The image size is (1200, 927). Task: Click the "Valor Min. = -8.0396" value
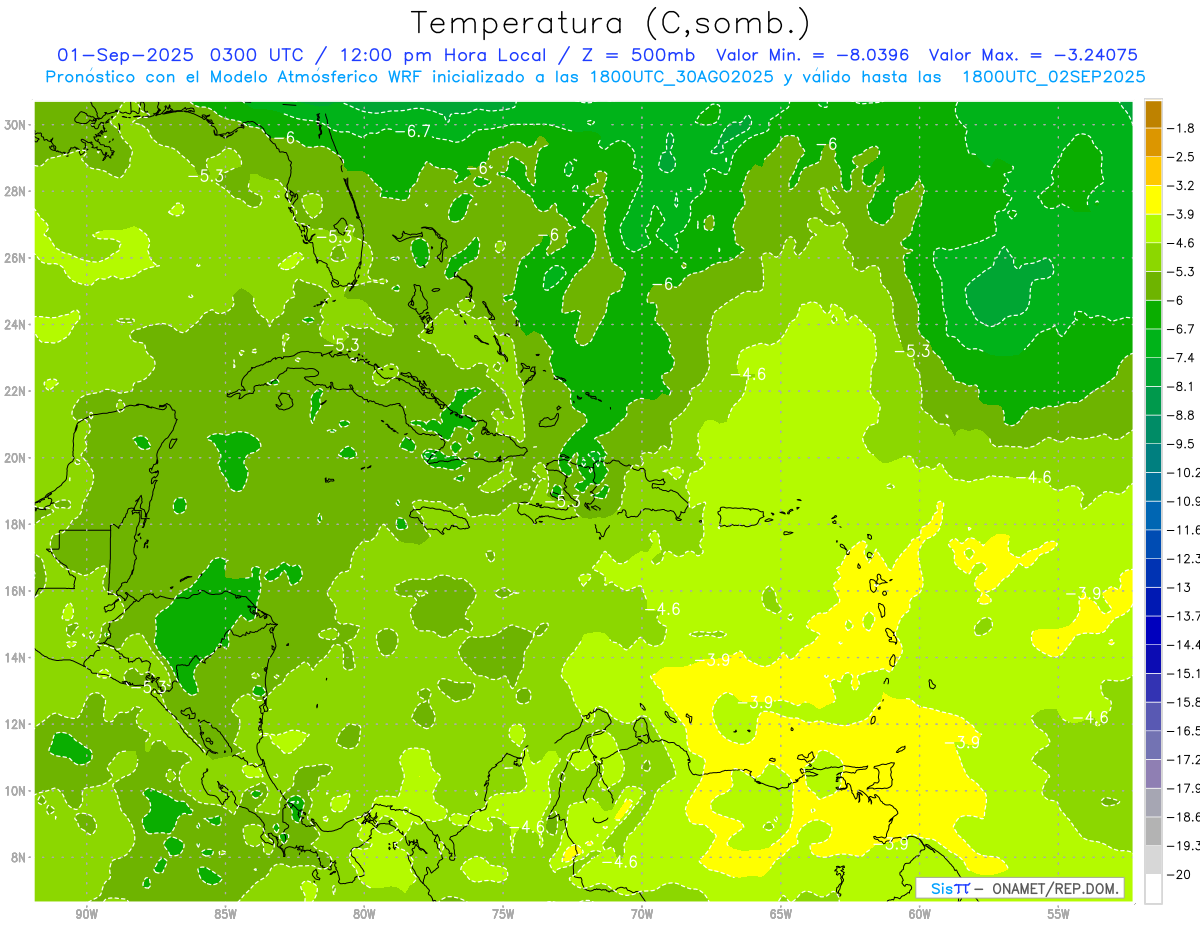click(815, 55)
